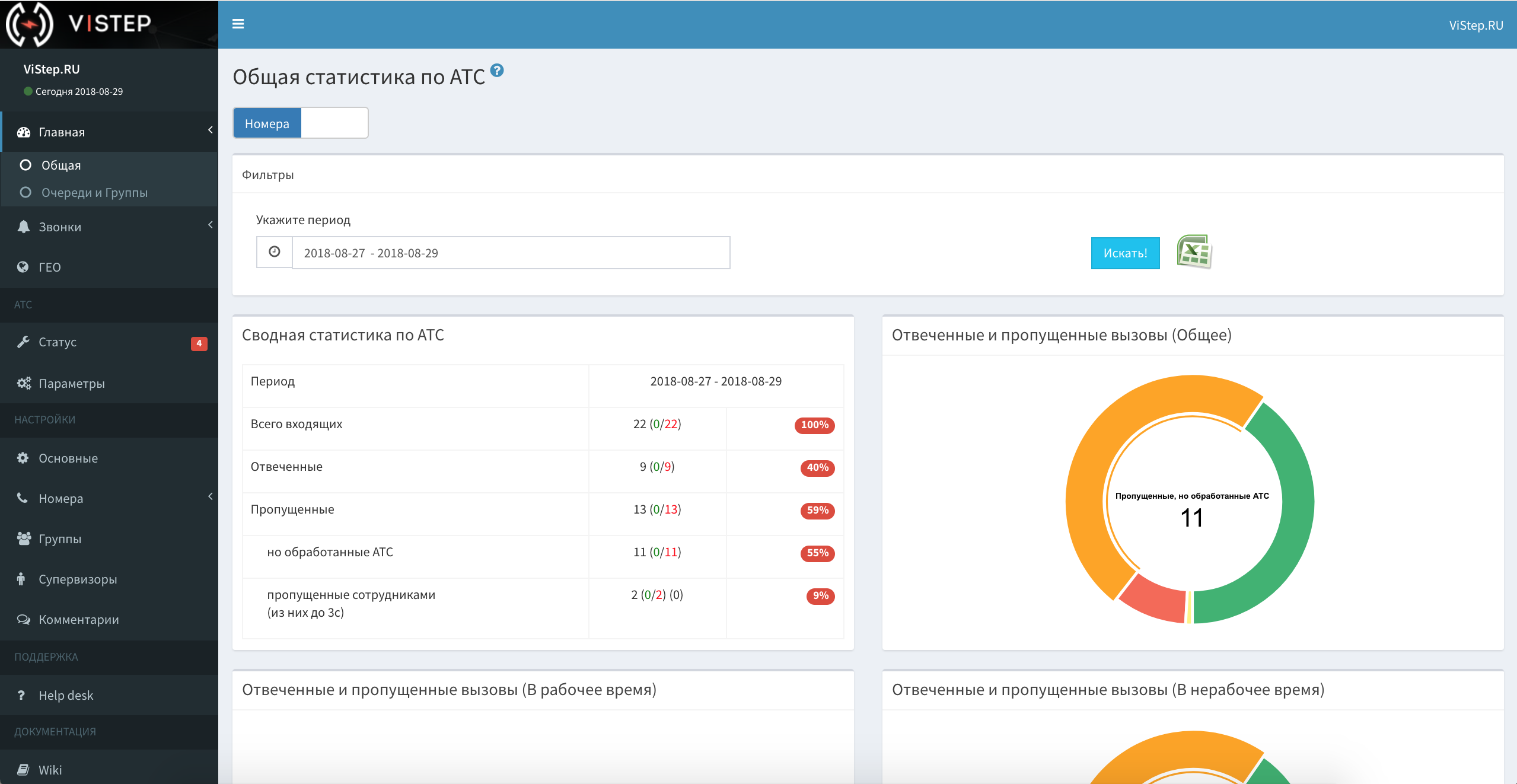
Task: Click the clock icon in period field
Action: point(274,252)
